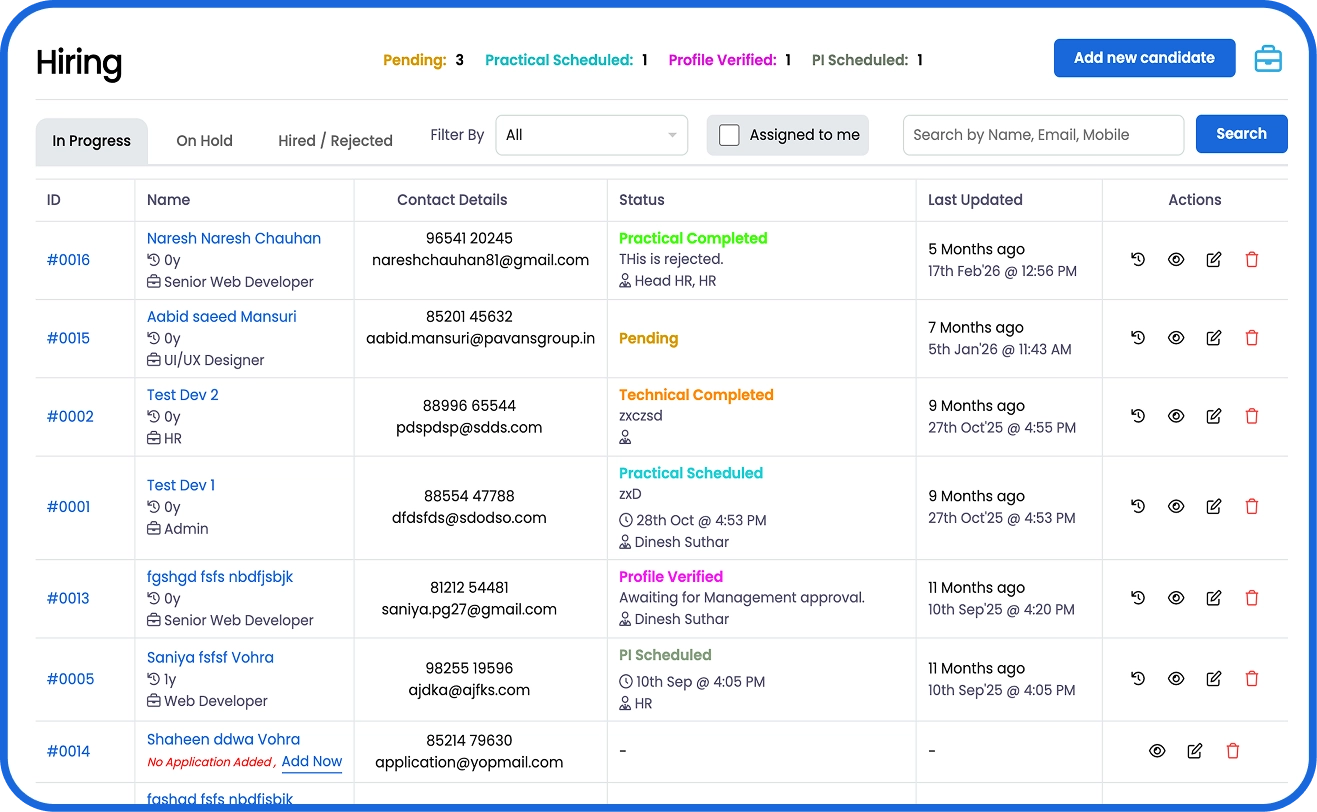The image size is (1317, 812).
Task: Delete candidate #0013 record
Action: pyautogui.click(x=1252, y=598)
